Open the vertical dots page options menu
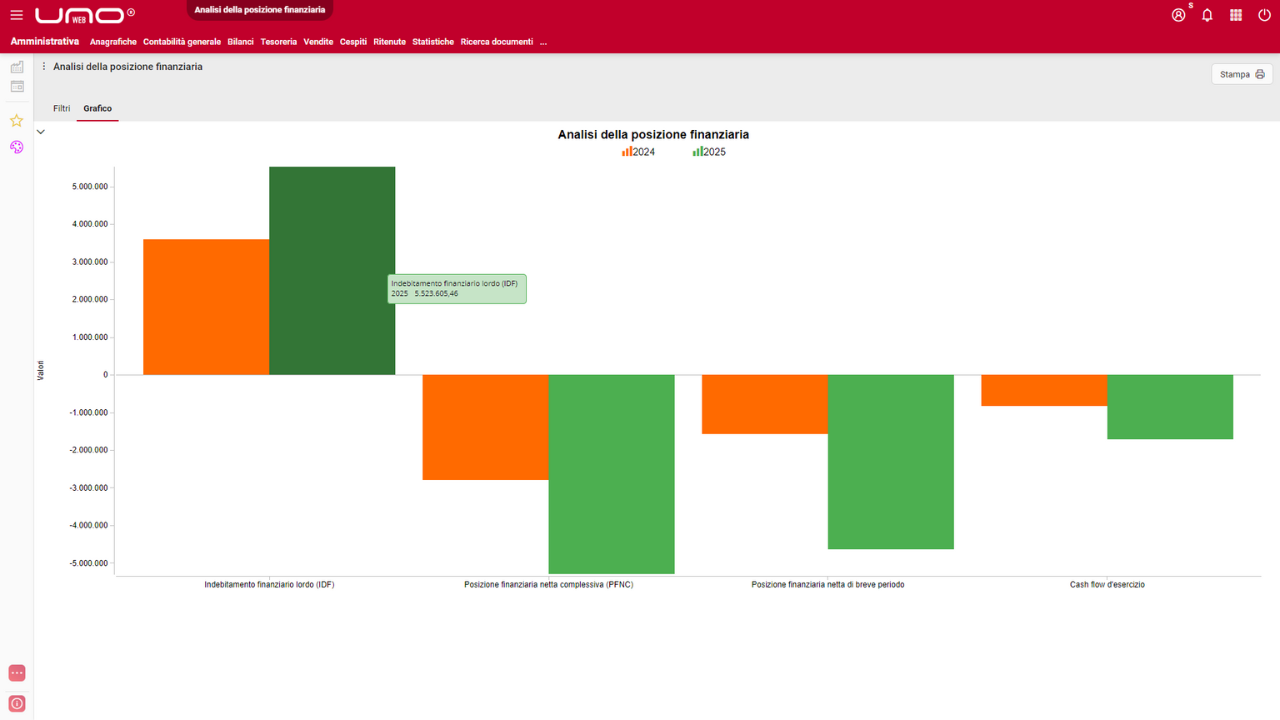This screenshot has width=1280, height=720. tap(44, 67)
